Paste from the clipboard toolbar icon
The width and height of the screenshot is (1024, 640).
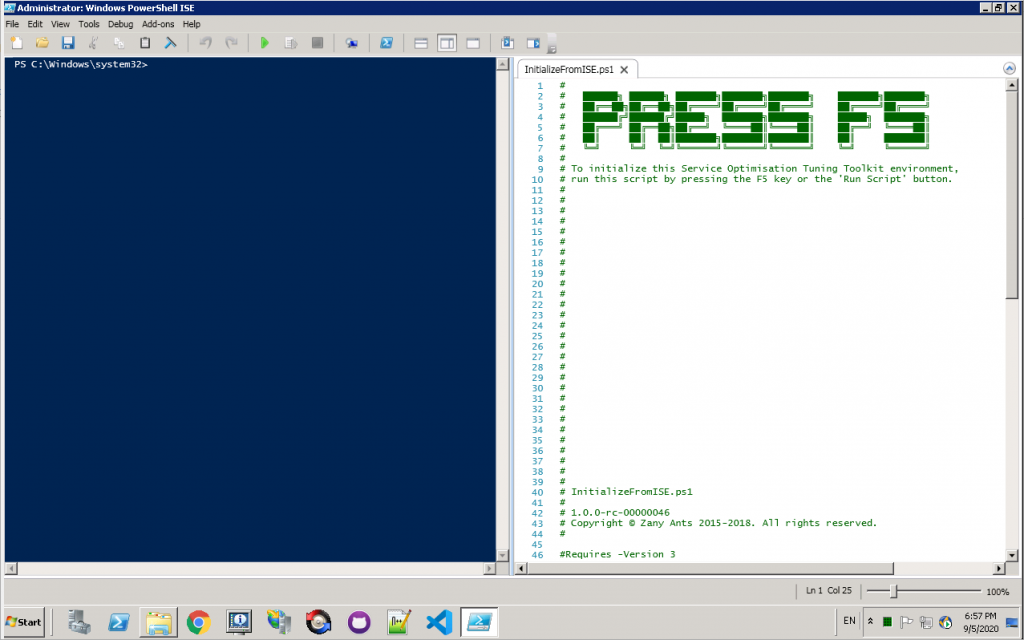tap(145, 43)
